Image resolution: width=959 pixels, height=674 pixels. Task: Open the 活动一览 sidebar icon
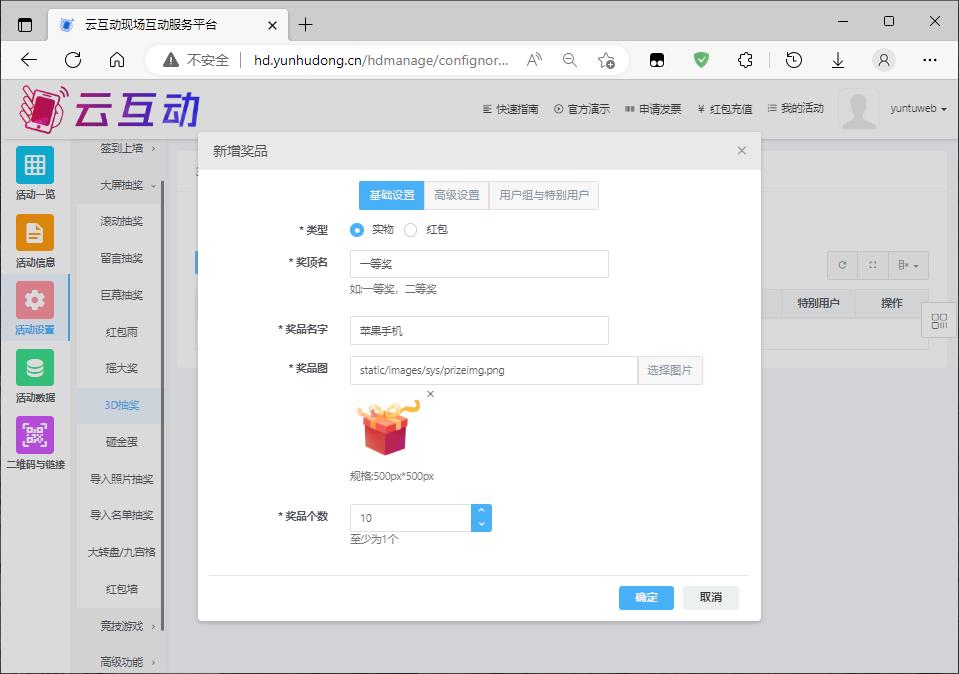point(35,165)
